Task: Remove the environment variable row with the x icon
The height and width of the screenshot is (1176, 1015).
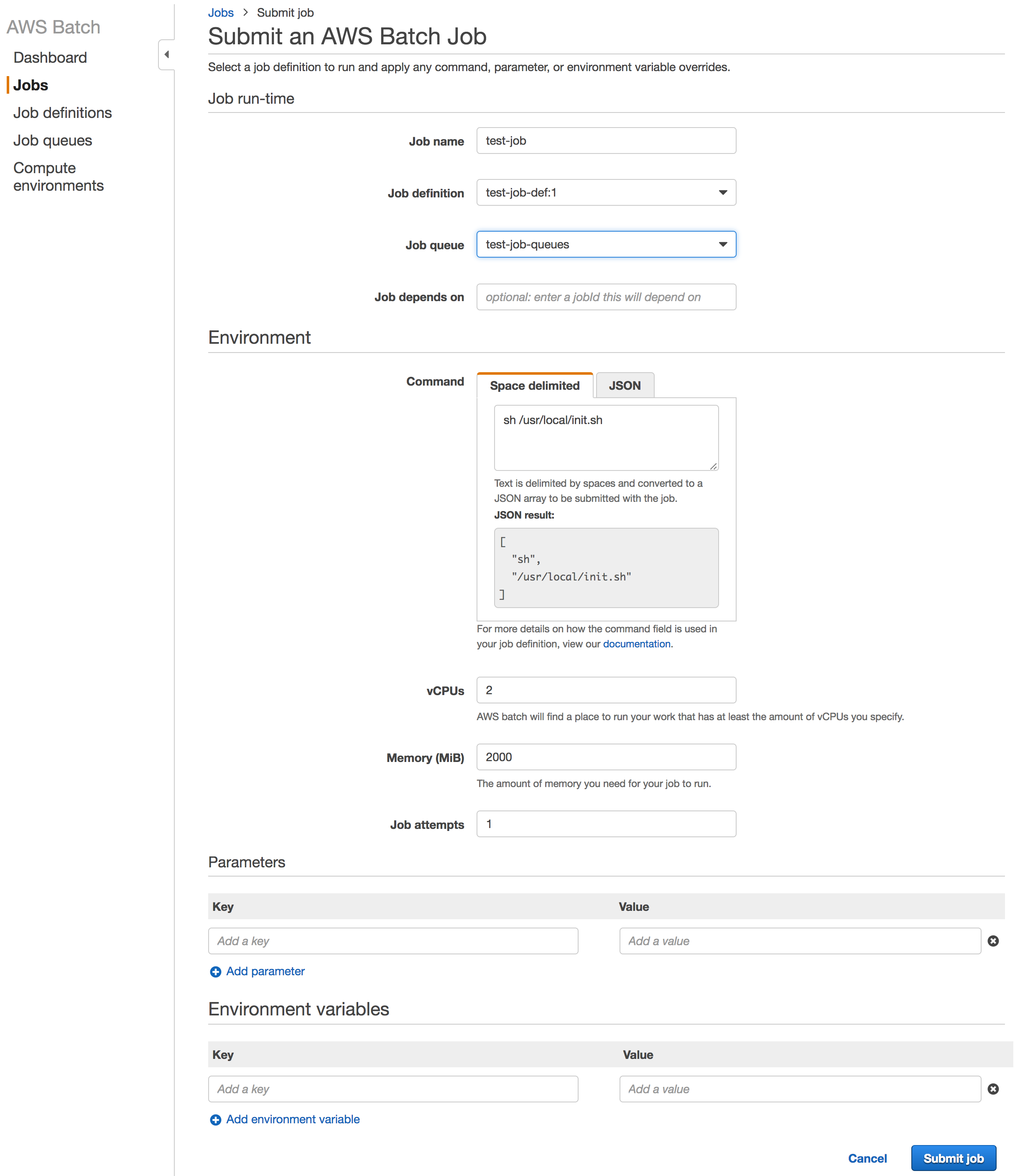Action: pos(994,1089)
